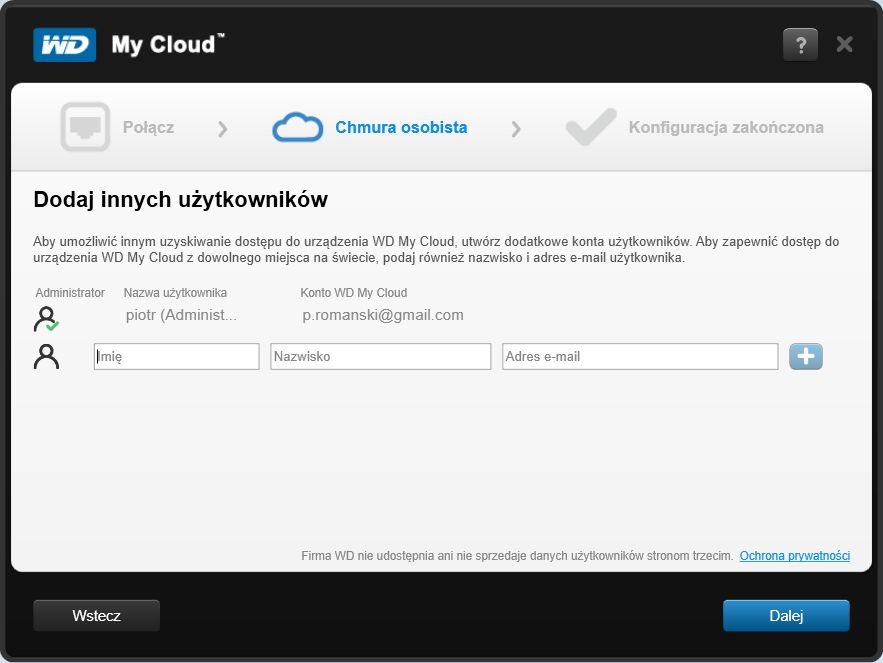Image resolution: width=883 pixels, height=663 pixels.
Task: Select the Konfiguracja zakończona step
Action: (x=726, y=127)
